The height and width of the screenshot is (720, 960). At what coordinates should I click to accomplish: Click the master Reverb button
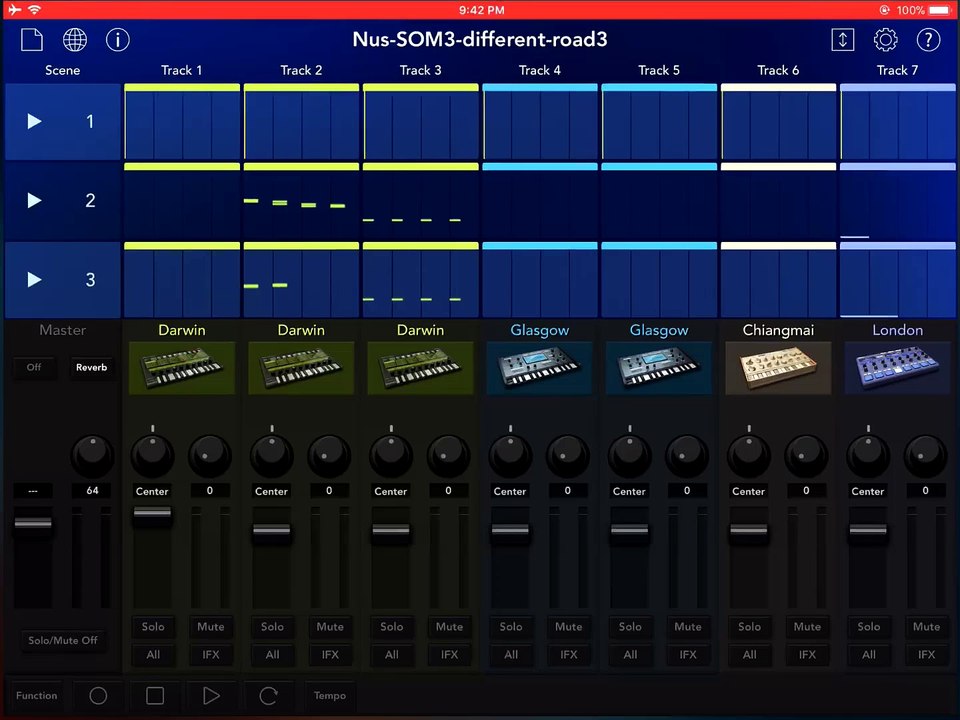(x=91, y=367)
